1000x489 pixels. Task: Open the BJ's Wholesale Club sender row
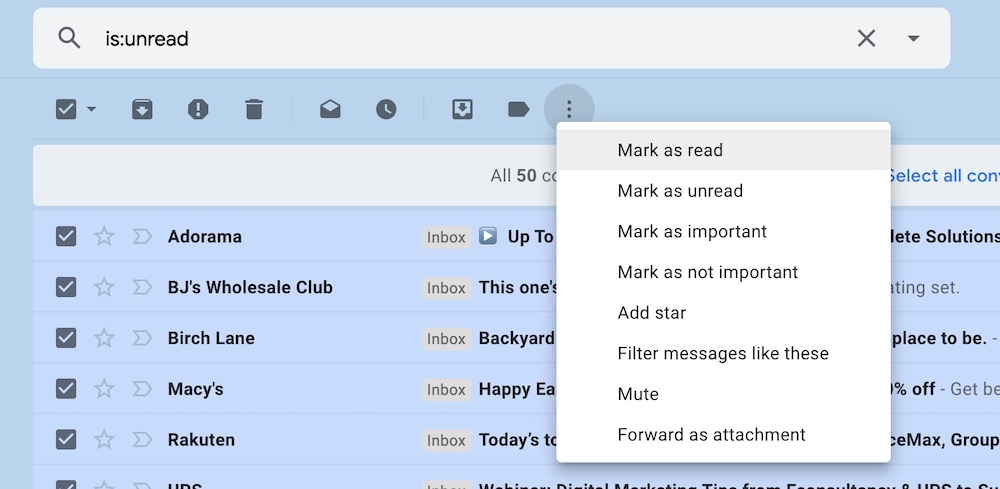250,287
